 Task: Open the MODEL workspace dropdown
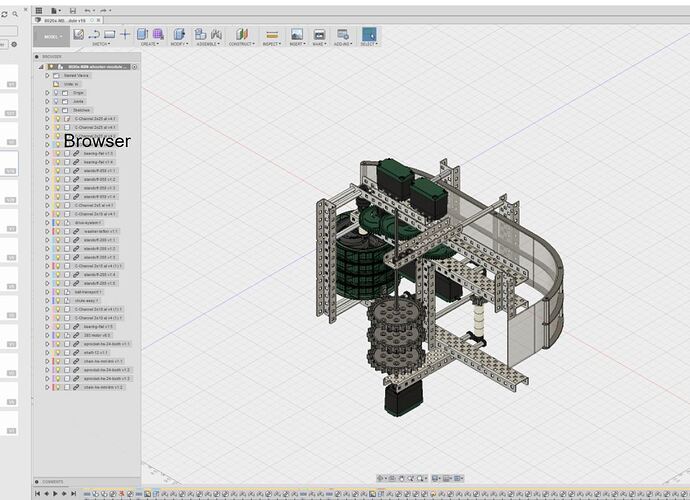click(x=52, y=37)
